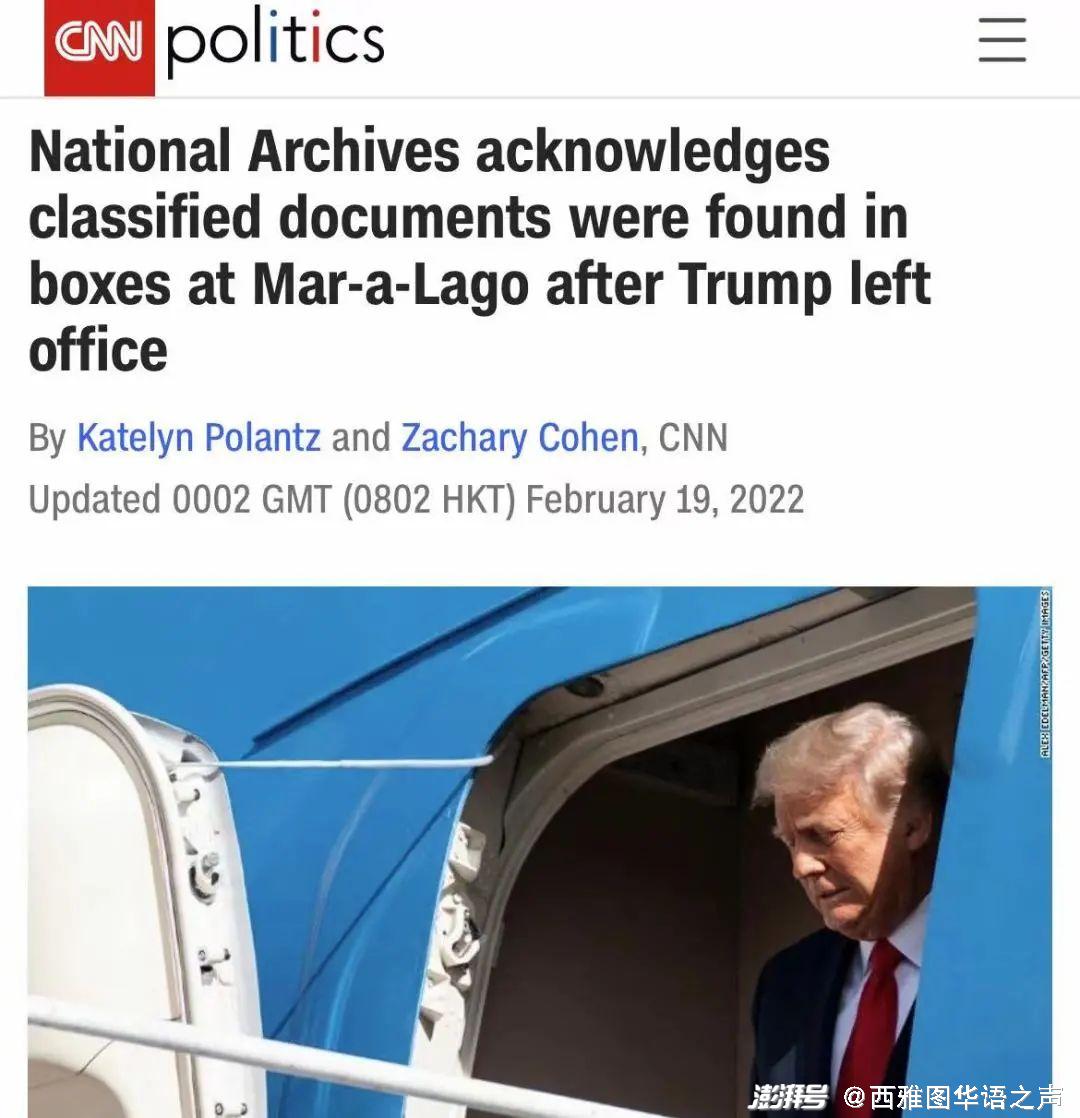This screenshot has height=1118, width=1080.
Task: Click the 澎湃号 watermark logo
Action: pyautogui.click(x=788, y=1096)
